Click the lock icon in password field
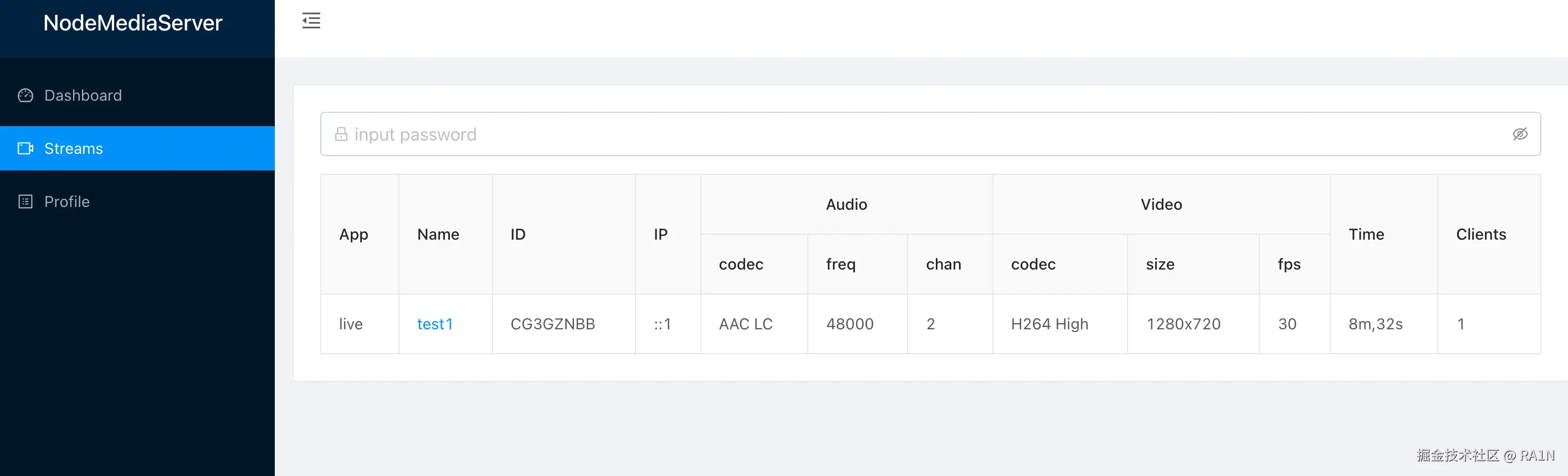This screenshot has height=476, width=1568. pos(341,134)
